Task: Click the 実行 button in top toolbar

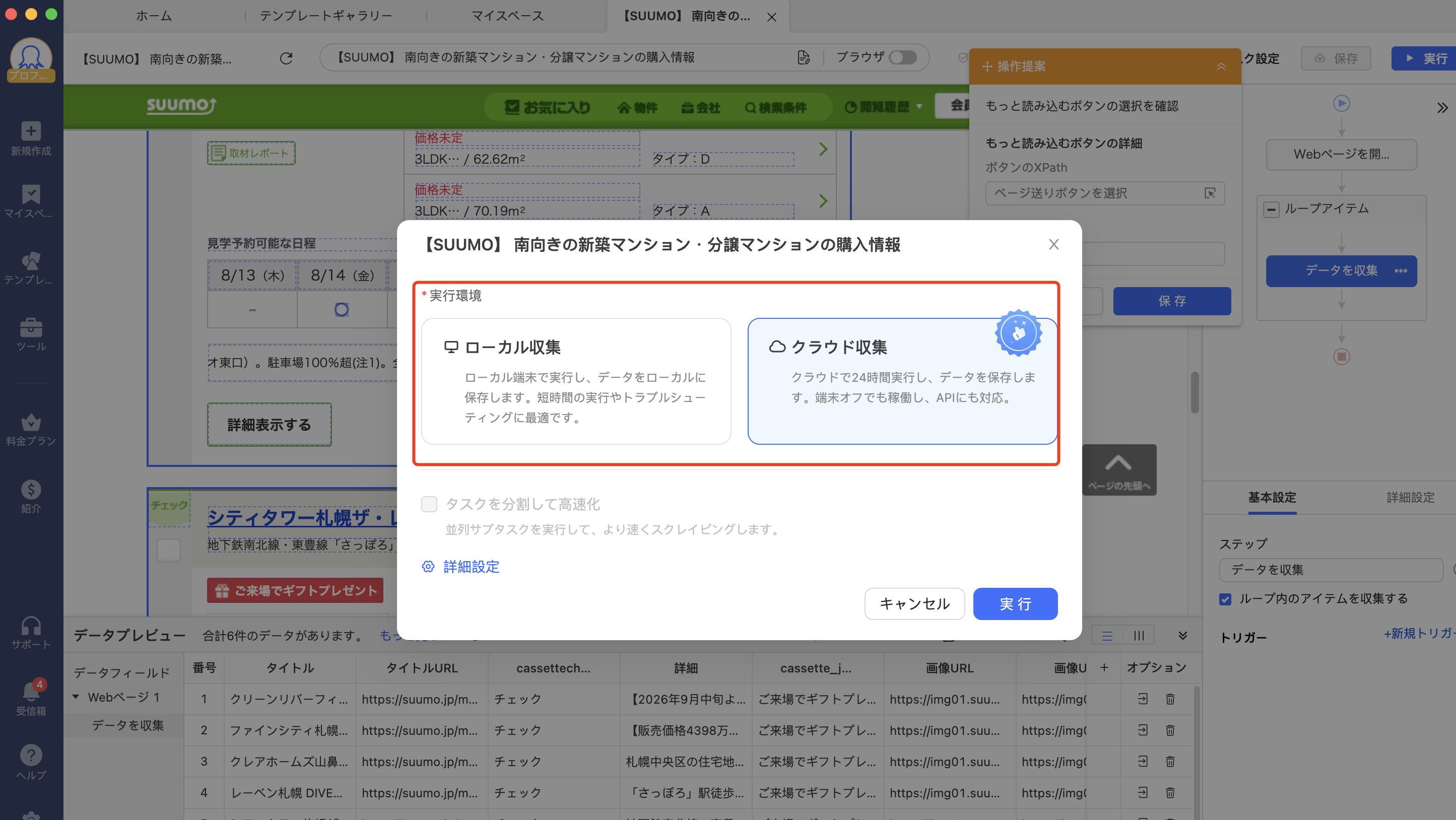Action: tap(1424, 58)
